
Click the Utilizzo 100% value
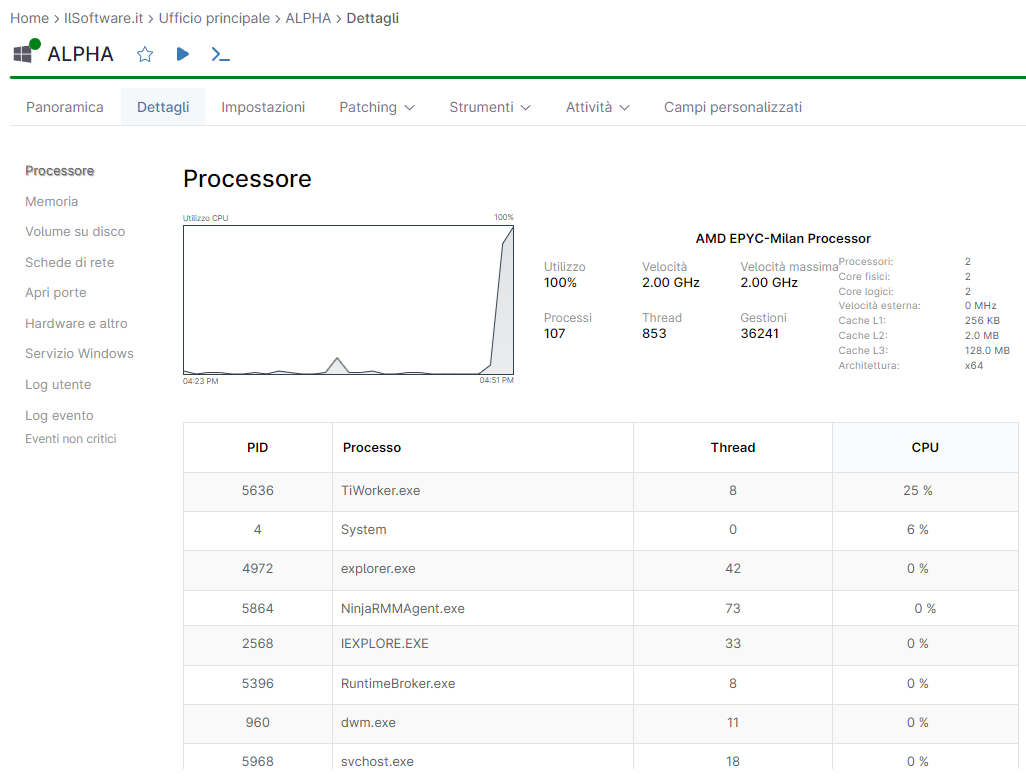tap(560, 283)
